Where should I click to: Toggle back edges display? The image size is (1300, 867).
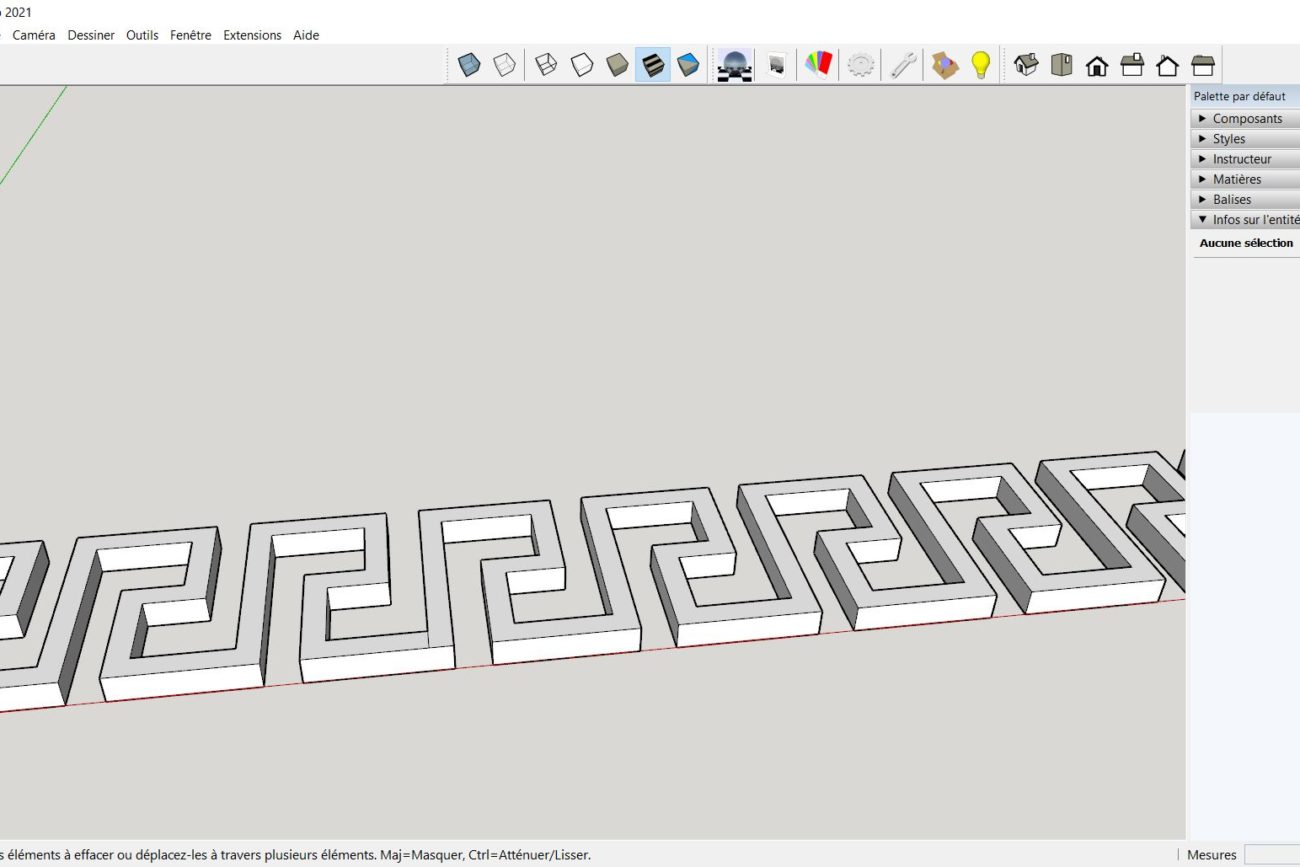[505, 65]
